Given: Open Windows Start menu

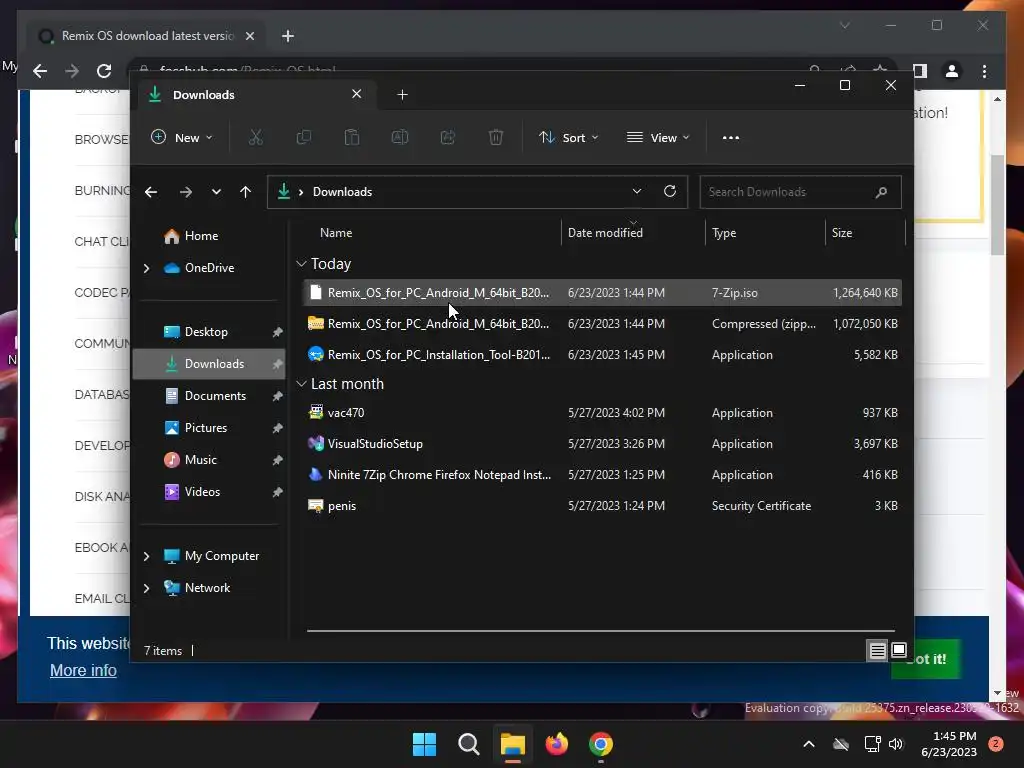Looking at the screenshot, I should click(424, 744).
